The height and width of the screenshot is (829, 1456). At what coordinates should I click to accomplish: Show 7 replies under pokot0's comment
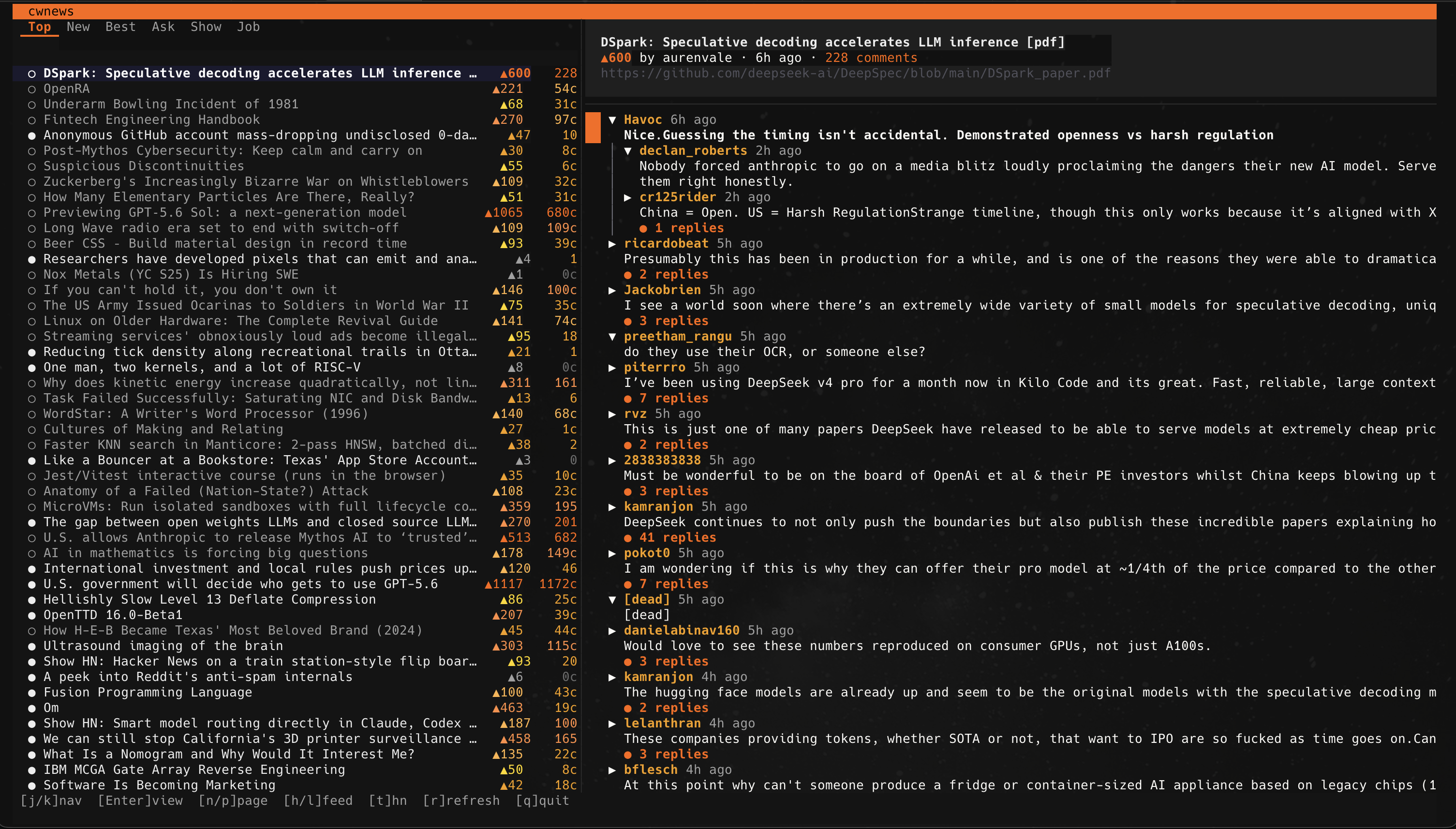pyautogui.click(x=666, y=584)
